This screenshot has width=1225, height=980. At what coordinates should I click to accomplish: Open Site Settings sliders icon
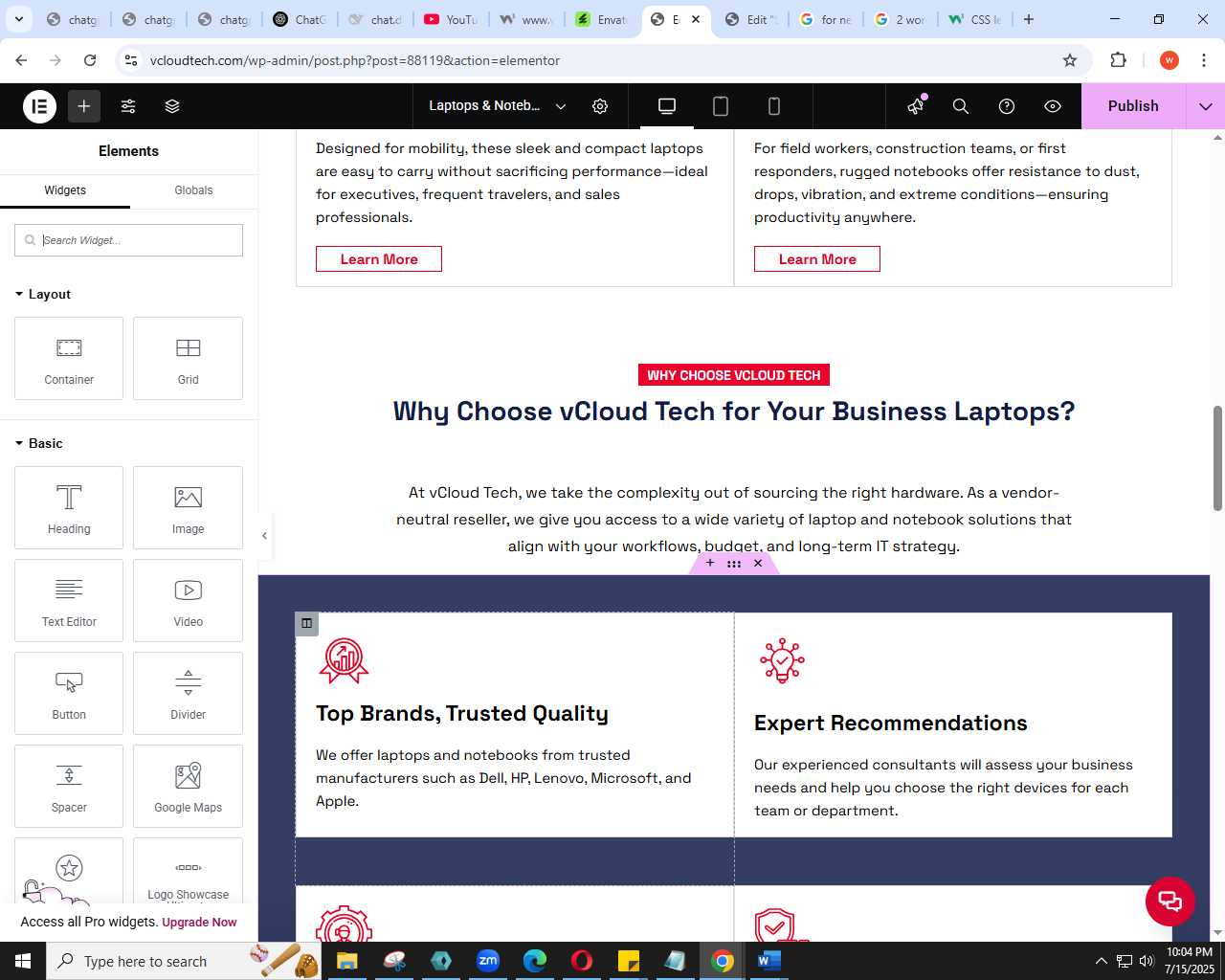coord(128,106)
